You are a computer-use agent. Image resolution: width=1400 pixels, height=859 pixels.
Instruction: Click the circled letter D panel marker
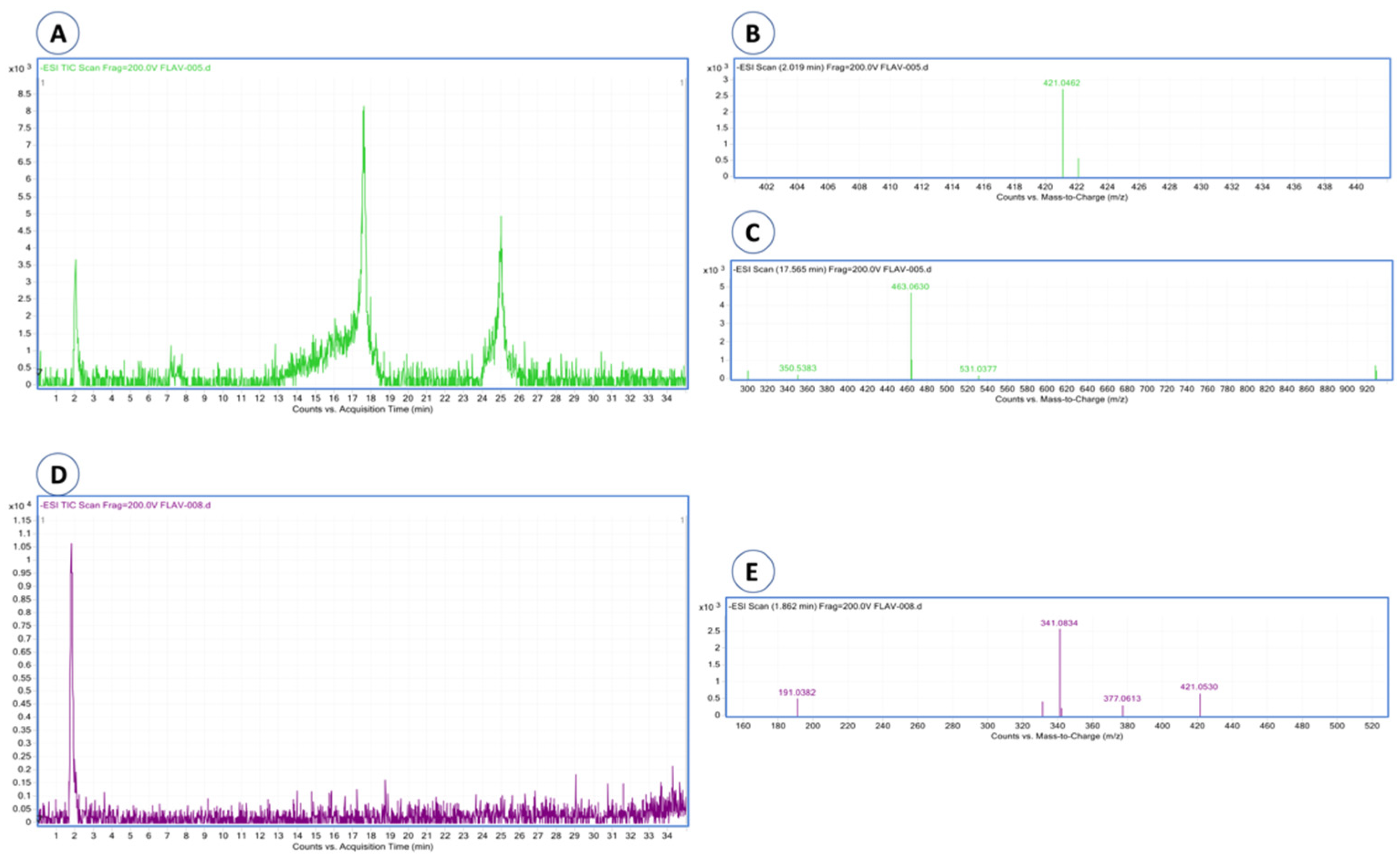pyautogui.click(x=58, y=475)
